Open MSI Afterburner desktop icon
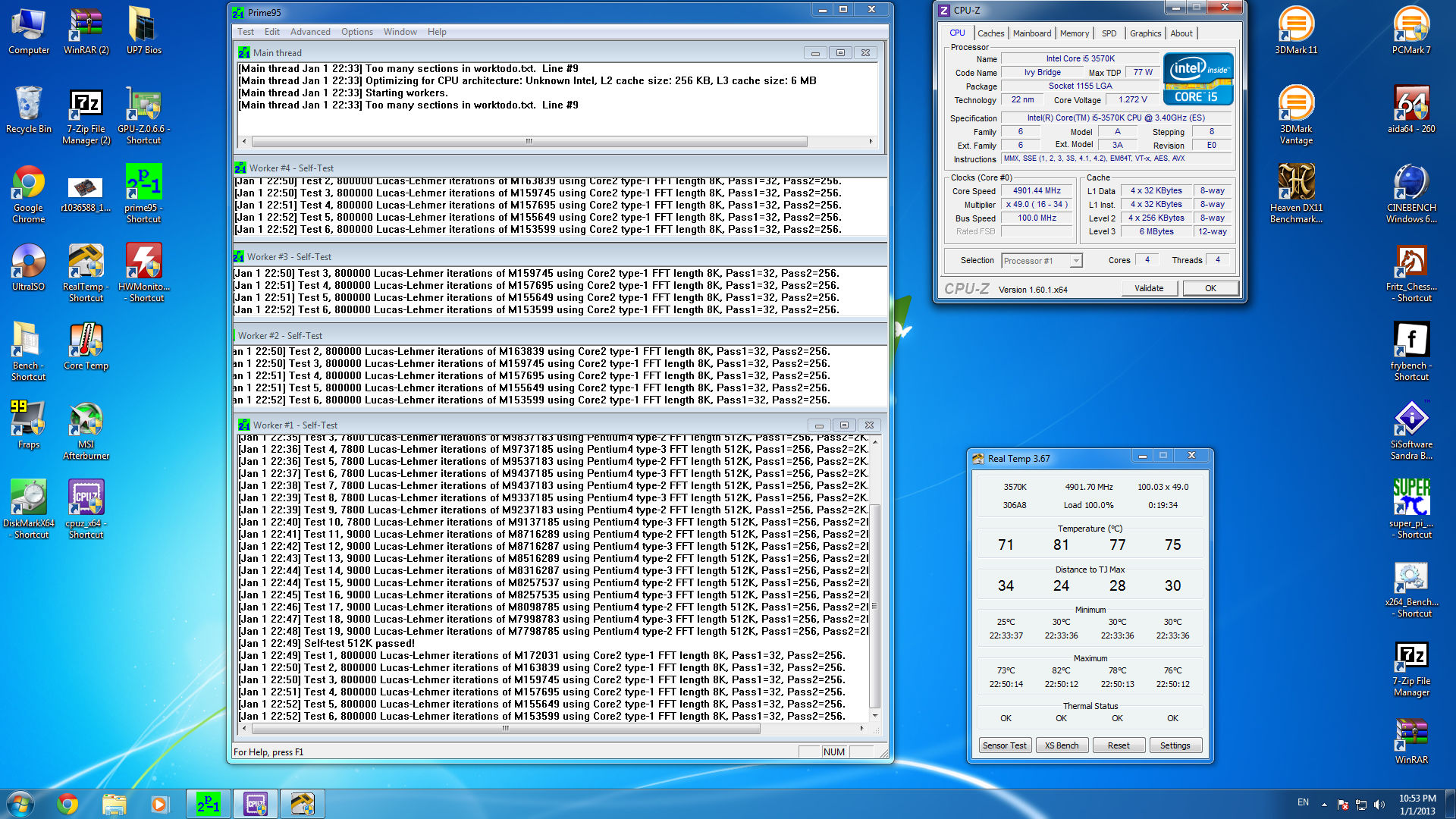This screenshot has height=819, width=1456. point(86,431)
